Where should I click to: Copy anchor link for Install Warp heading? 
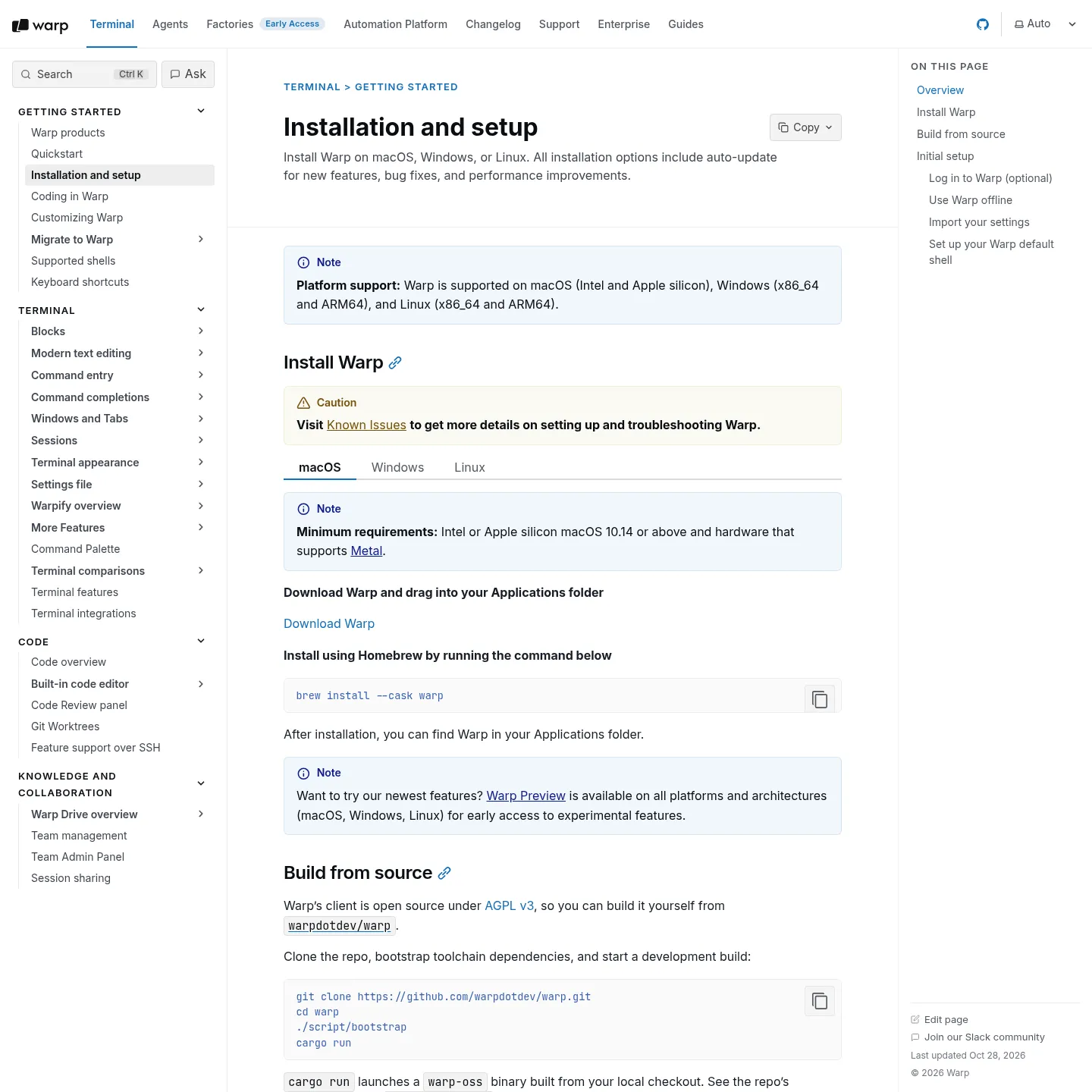pyautogui.click(x=395, y=363)
